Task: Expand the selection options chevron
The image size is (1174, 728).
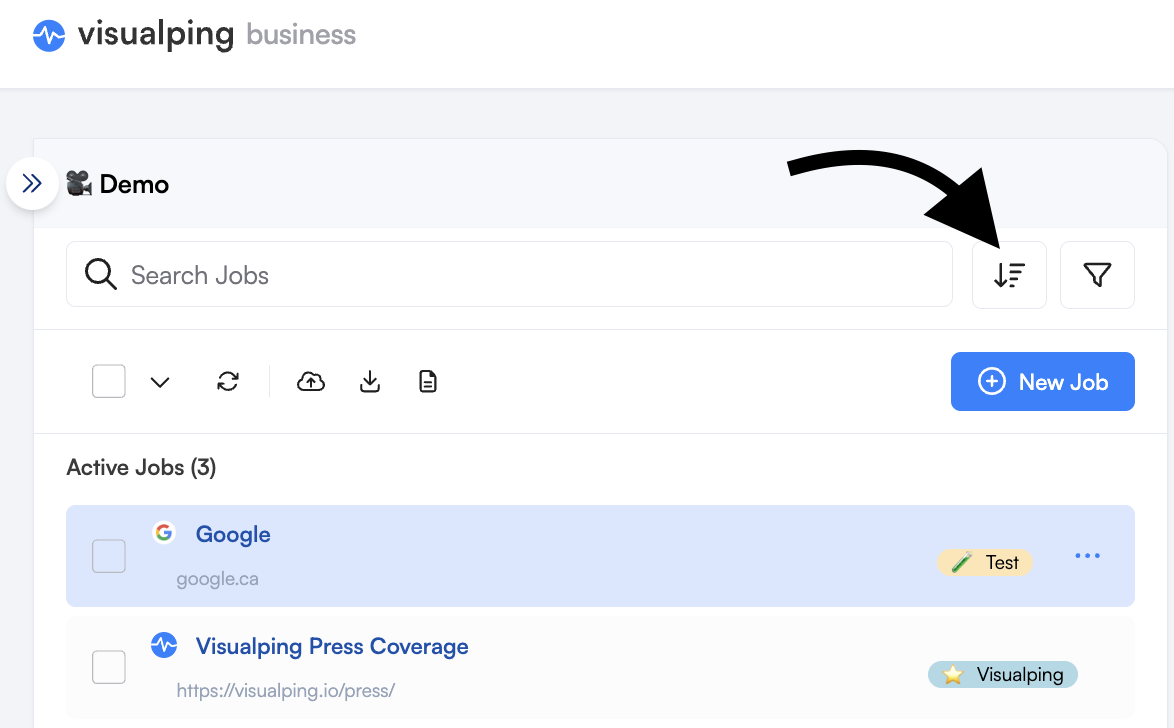Action: point(160,382)
